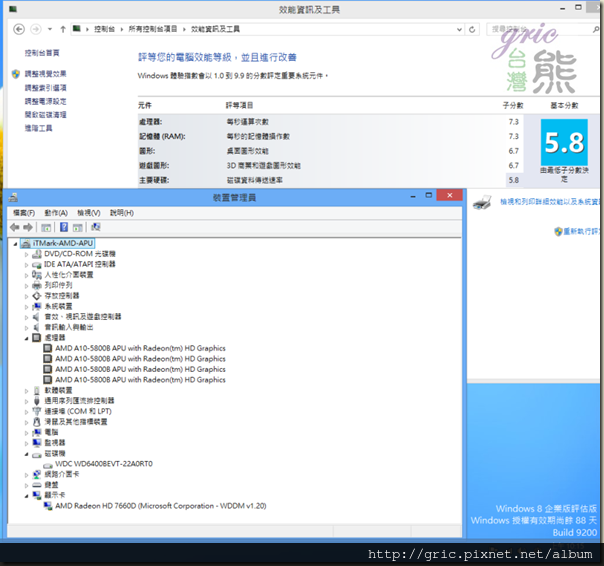Viewport: 604px width, 566px height.
Task: Click the Refresh icon beside the address bar
Action: click(x=472, y=29)
